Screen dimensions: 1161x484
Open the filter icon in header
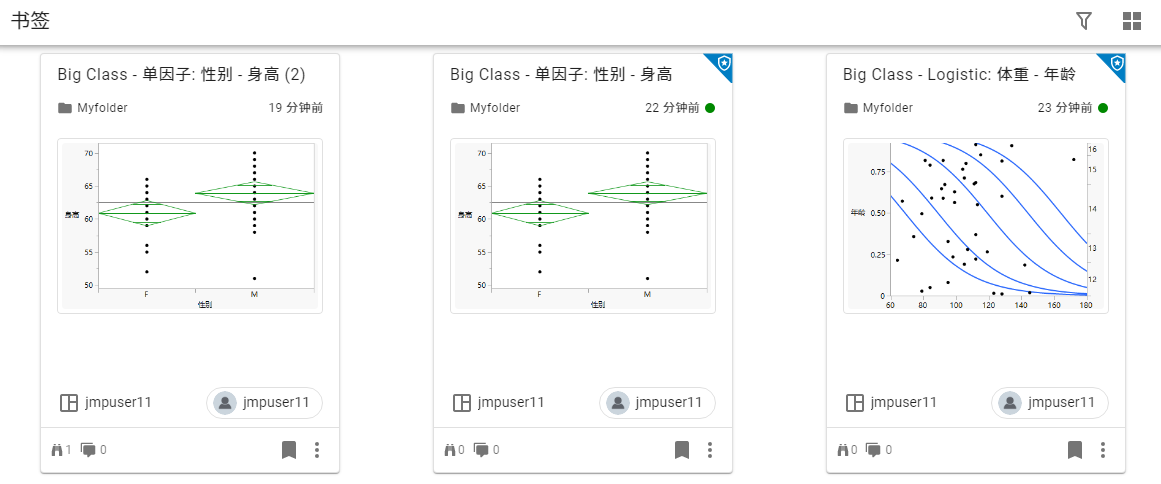click(x=1084, y=21)
